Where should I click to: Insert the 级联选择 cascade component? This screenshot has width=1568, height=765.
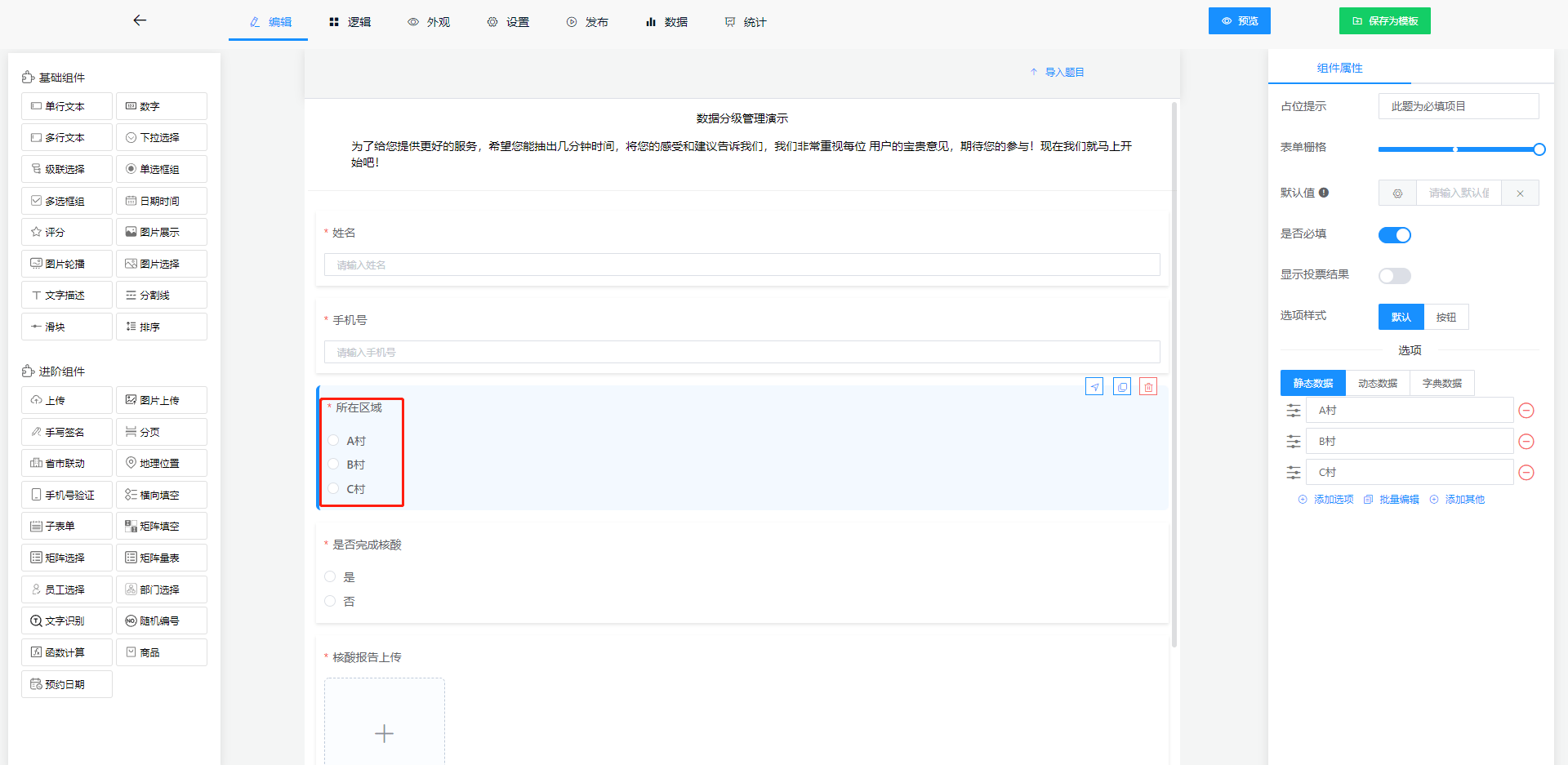[x=67, y=169]
